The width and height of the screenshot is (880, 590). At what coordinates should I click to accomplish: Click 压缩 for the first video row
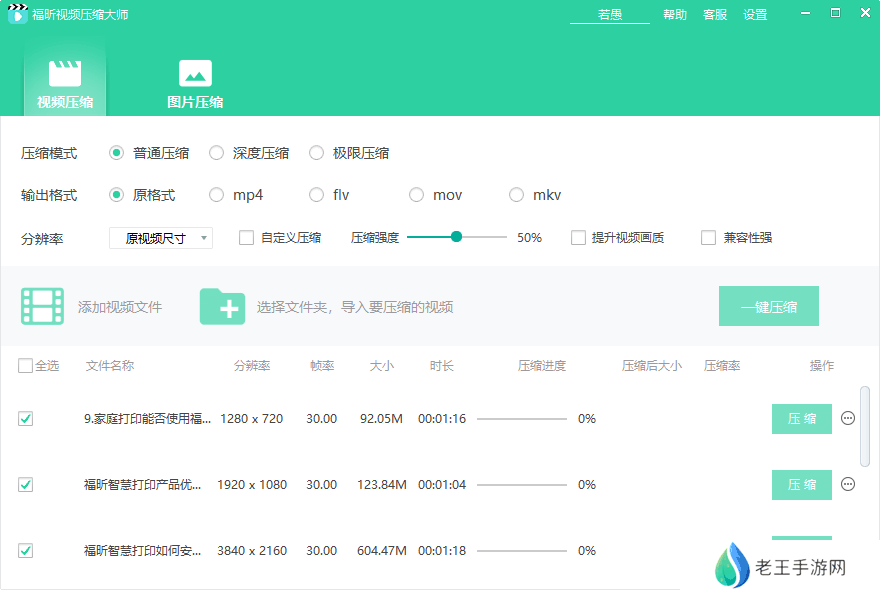(801, 419)
